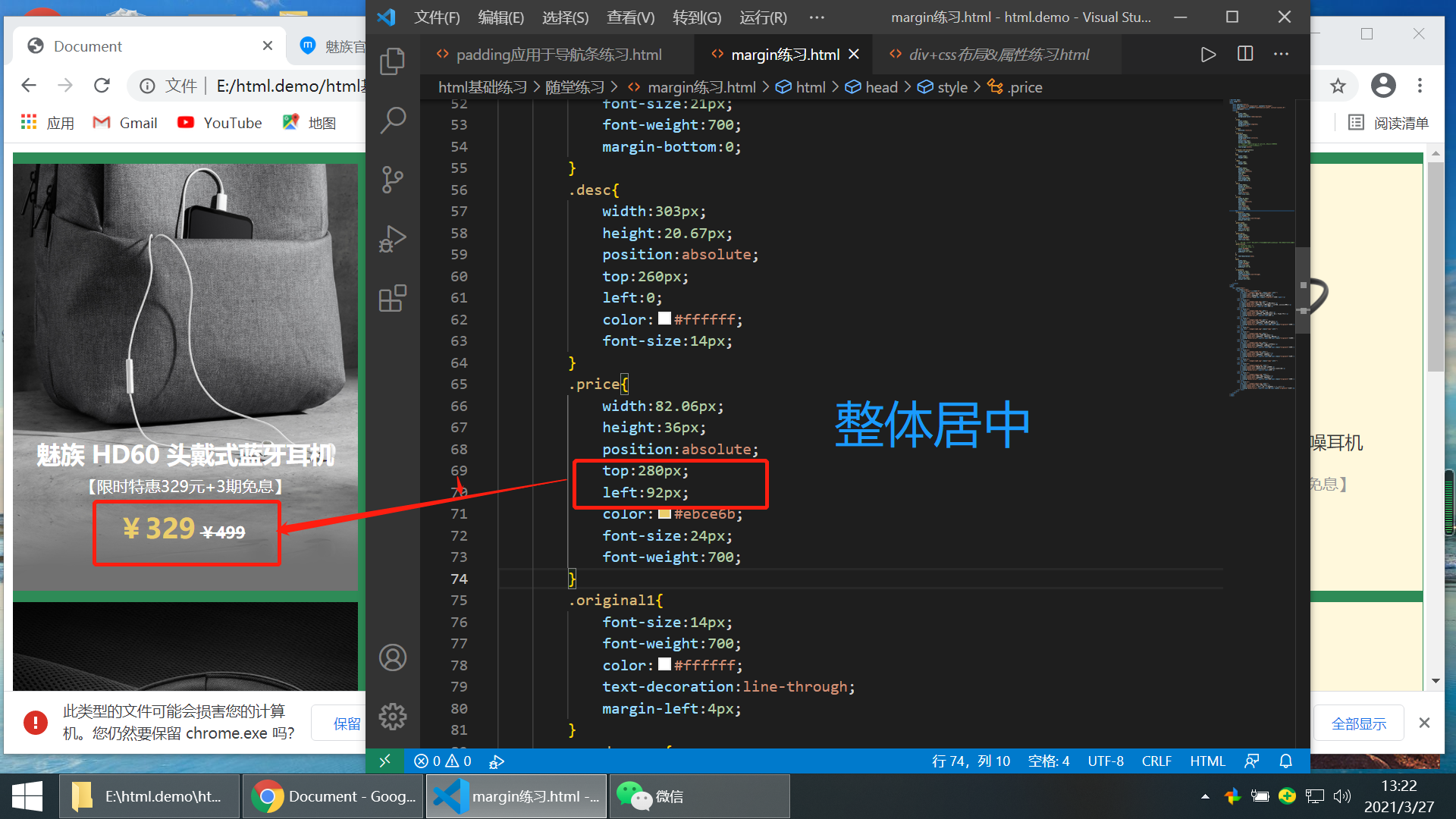Viewport: 1456px width, 819px height.
Task: Click the 随堂练习 breadcrumb
Action: [574, 87]
